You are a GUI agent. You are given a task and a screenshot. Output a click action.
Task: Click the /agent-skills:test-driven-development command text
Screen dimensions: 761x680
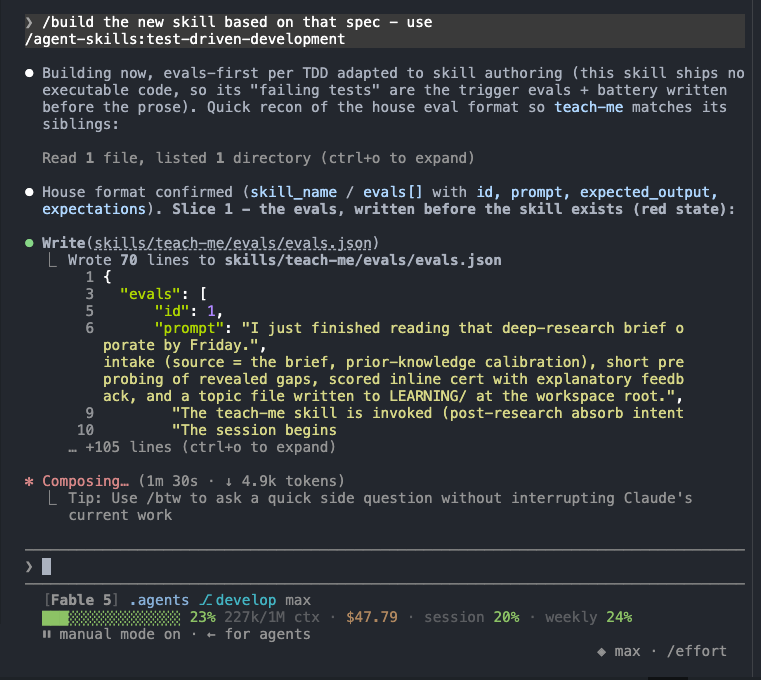click(185, 39)
